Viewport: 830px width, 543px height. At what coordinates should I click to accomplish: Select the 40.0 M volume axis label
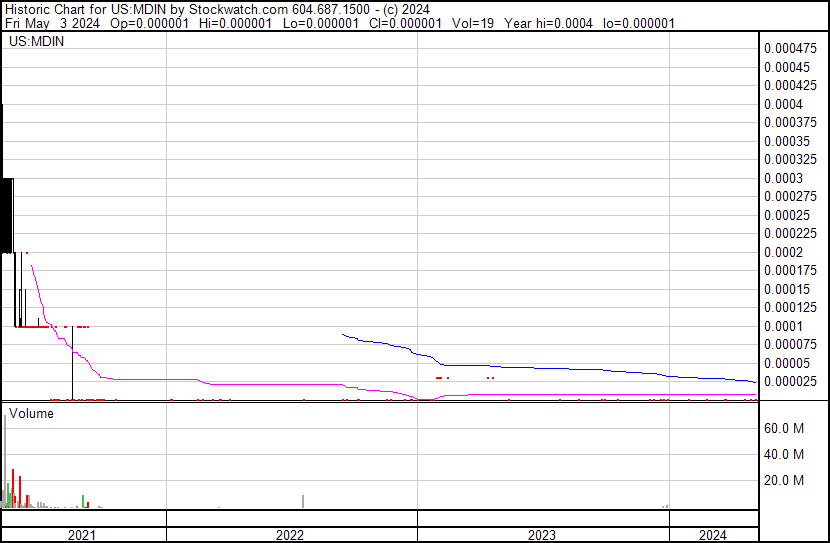(x=784, y=454)
